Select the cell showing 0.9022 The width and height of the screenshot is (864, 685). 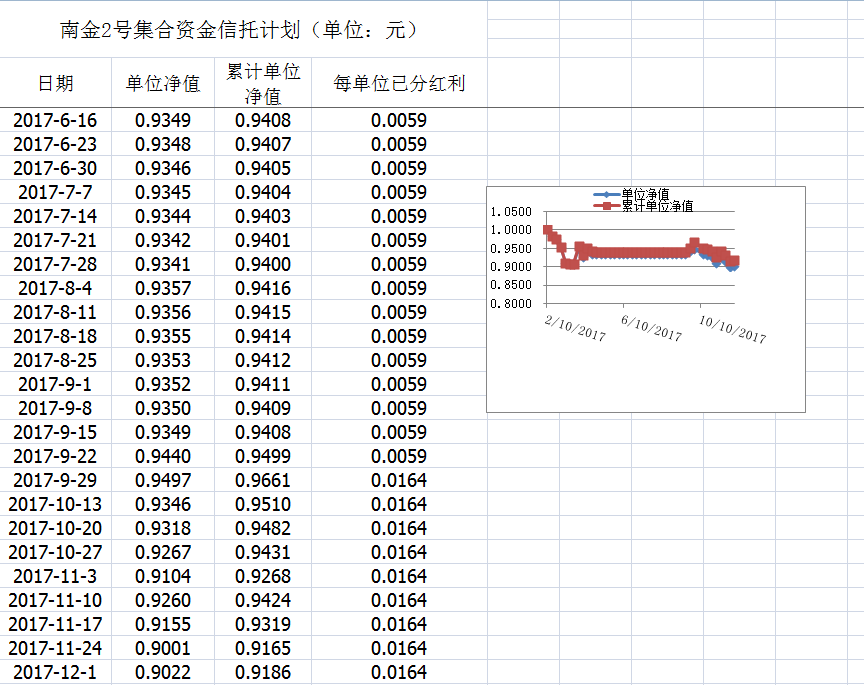(163, 672)
